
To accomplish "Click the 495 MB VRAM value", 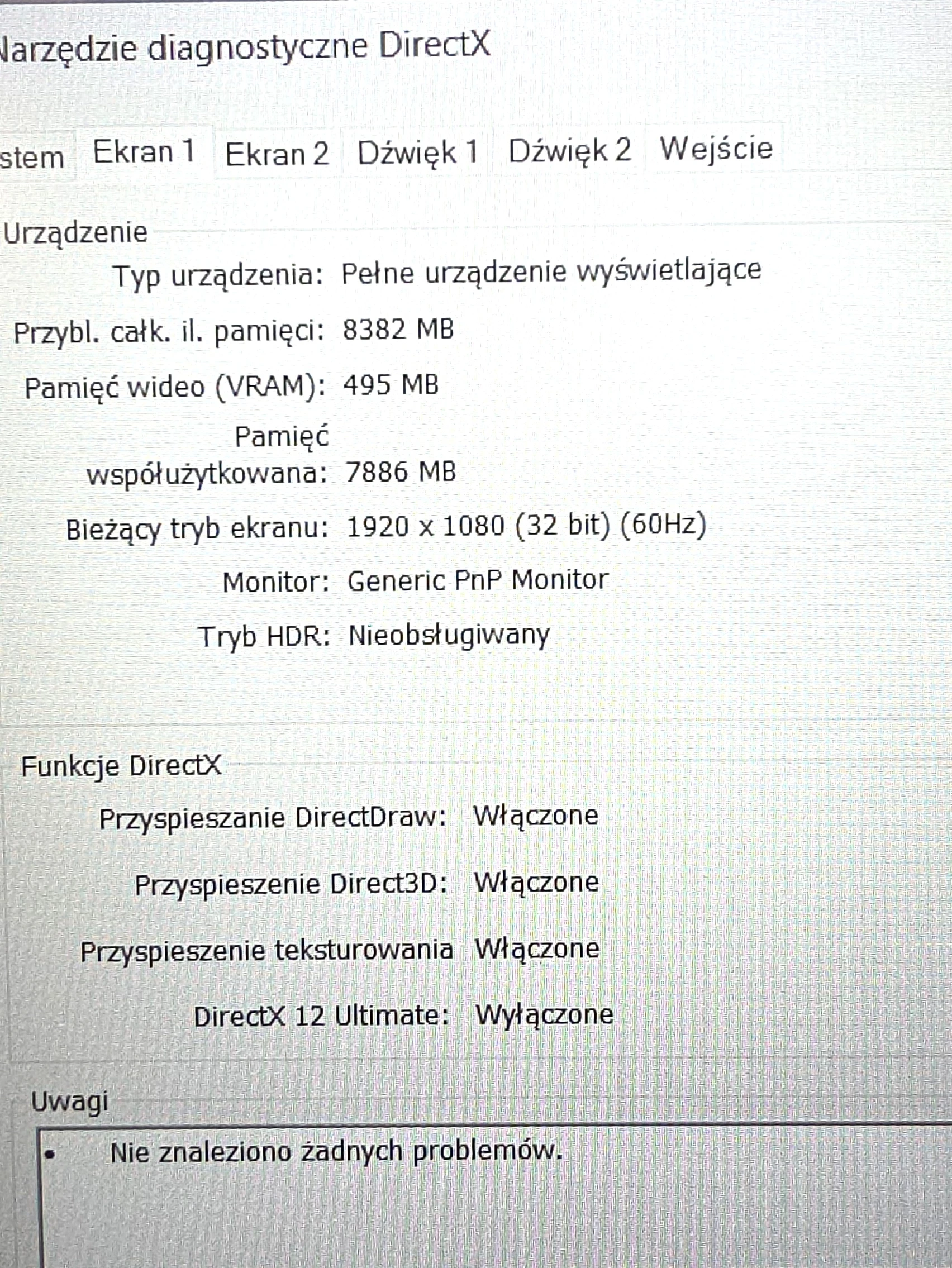I will pyautogui.click(x=391, y=385).
